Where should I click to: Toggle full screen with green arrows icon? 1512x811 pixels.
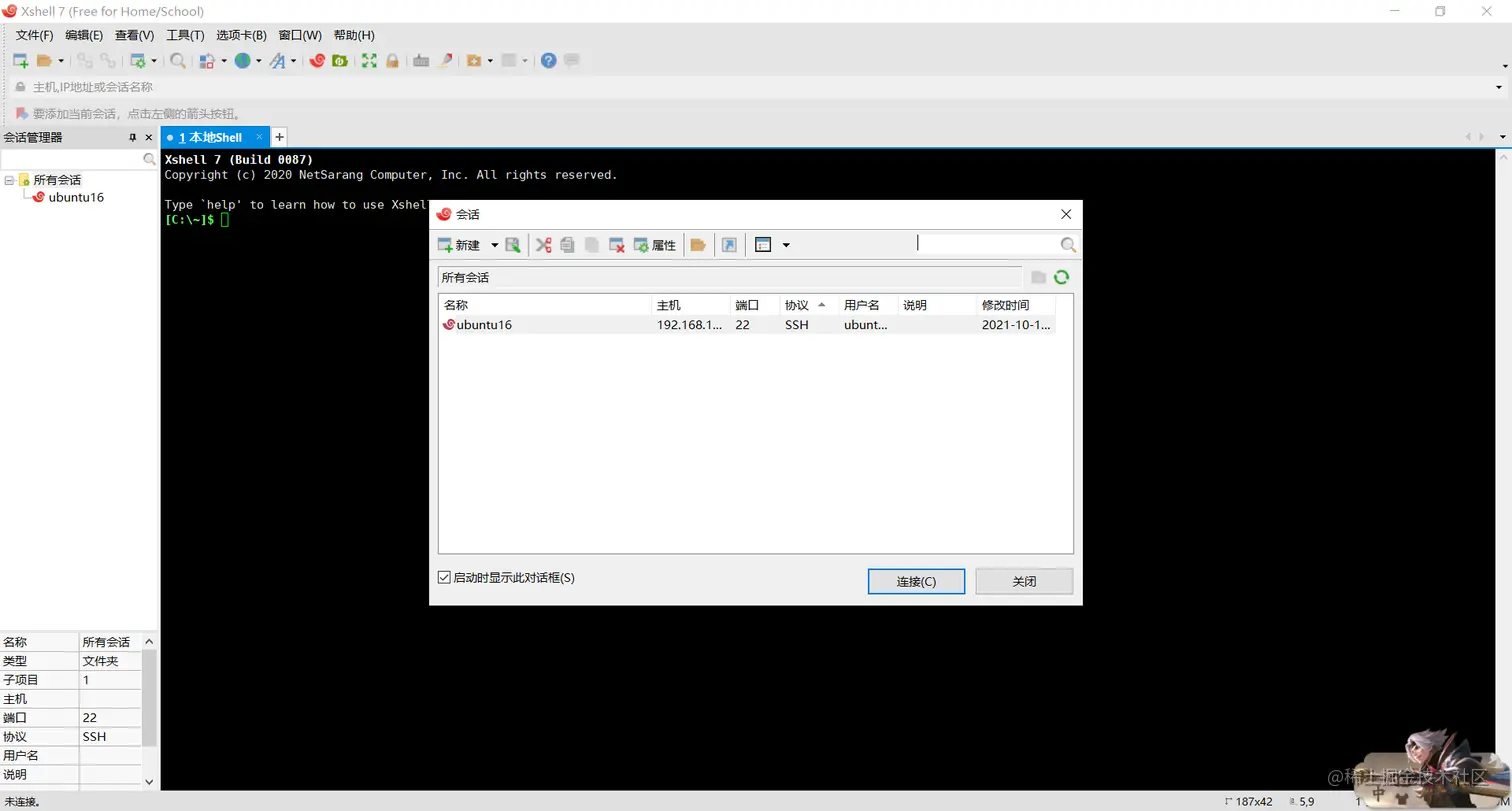(x=369, y=61)
